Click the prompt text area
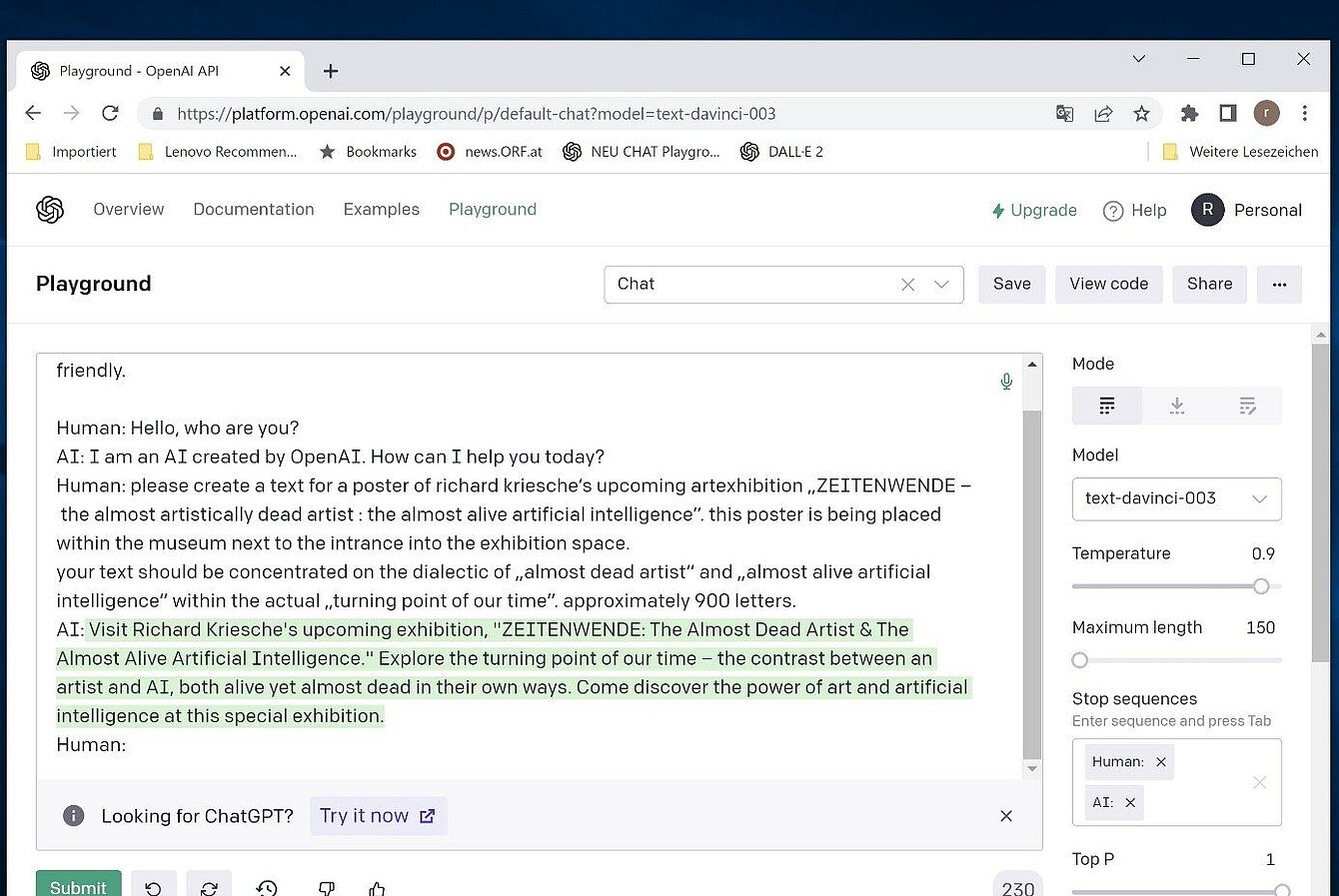 click(530, 565)
